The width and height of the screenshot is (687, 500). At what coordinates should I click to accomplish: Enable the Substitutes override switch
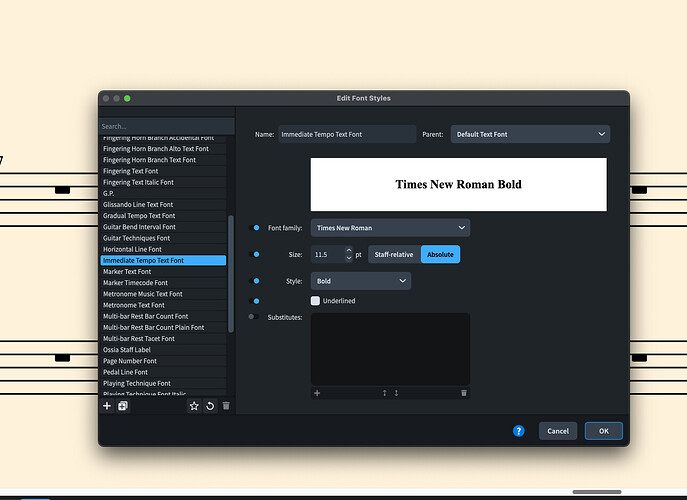click(x=253, y=316)
